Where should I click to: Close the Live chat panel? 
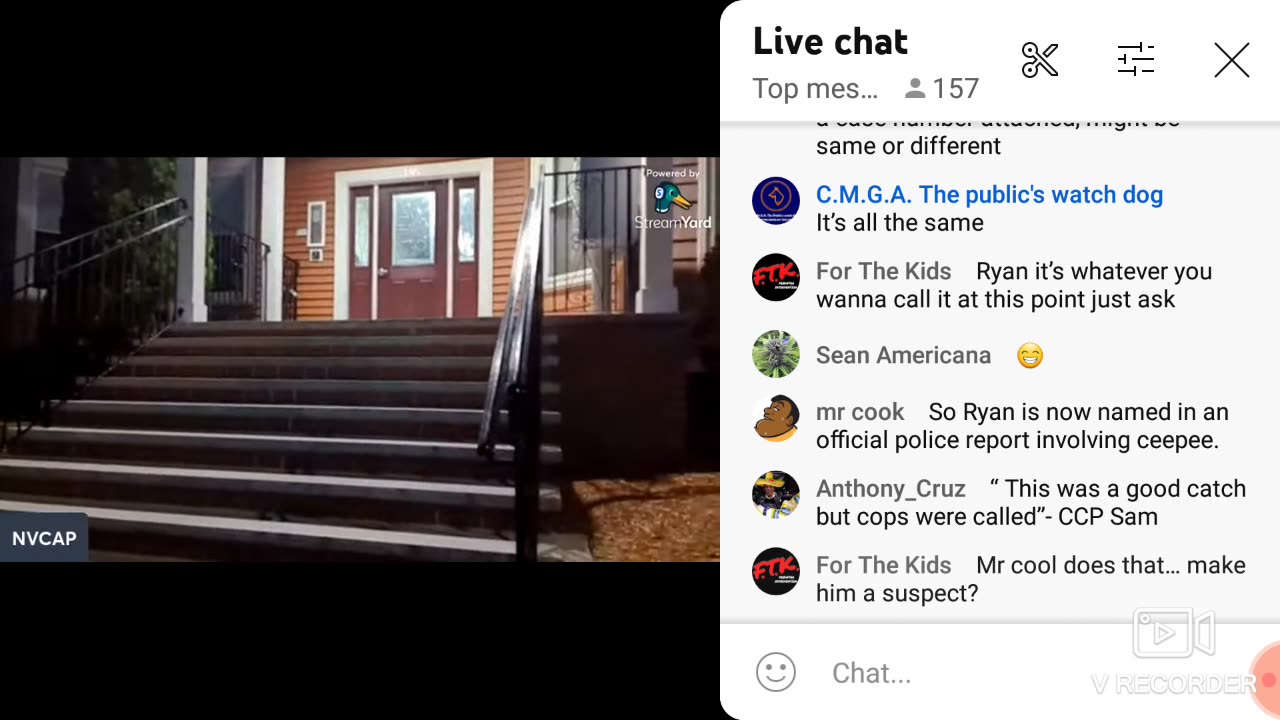(x=1232, y=61)
